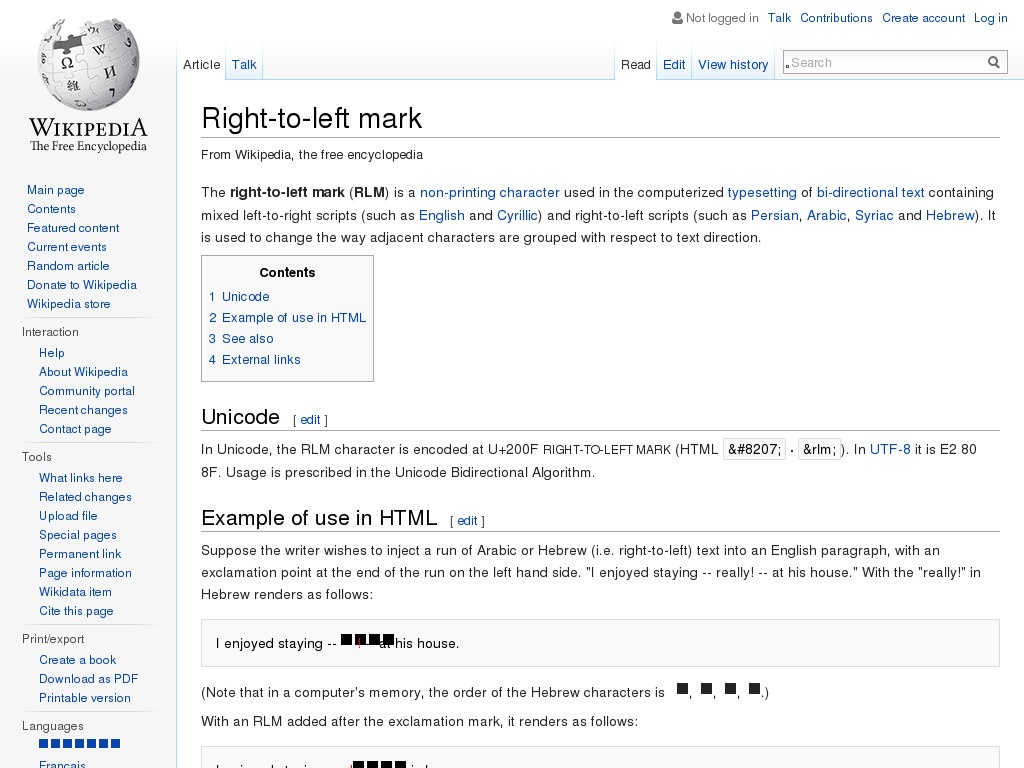The width and height of the screenshot is (1024, 768).
Task: Click Create account
Action: pyautogui.click(x=923, y=18)
